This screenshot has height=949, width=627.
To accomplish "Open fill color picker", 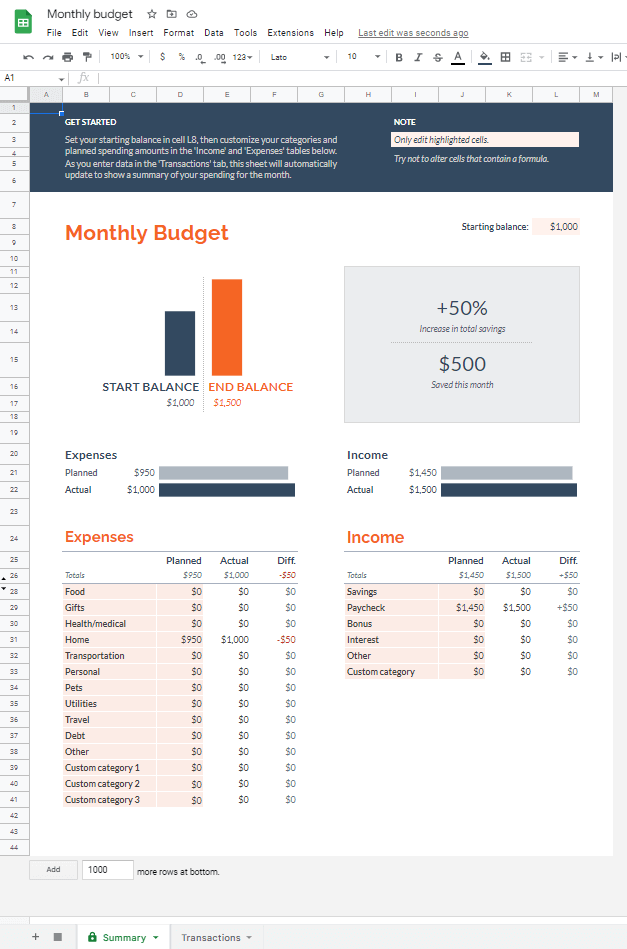I will [485, 57].
